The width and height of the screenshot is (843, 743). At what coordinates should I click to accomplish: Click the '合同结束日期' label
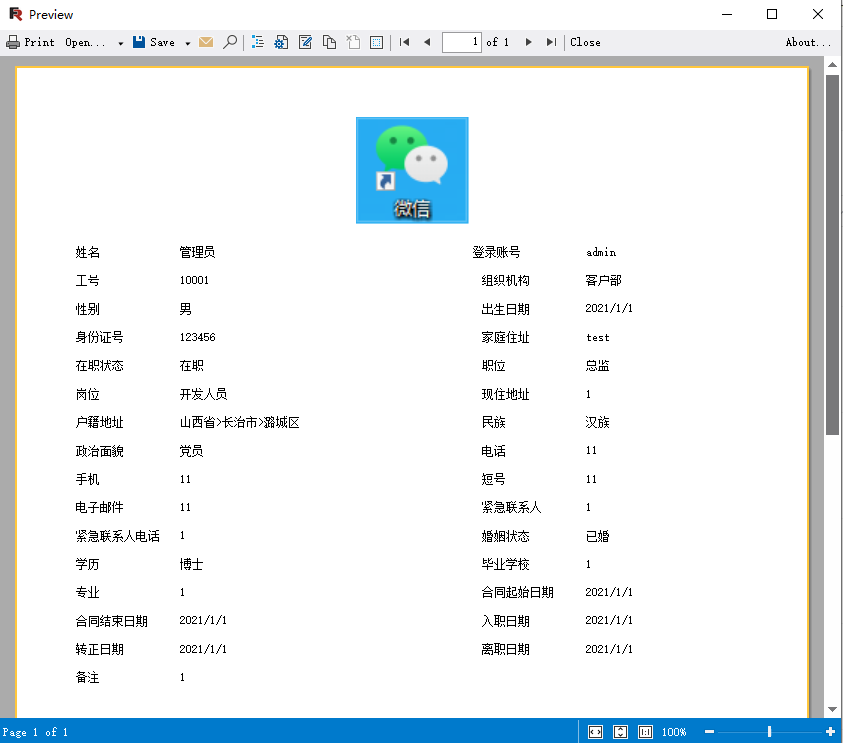coord(111,621)
